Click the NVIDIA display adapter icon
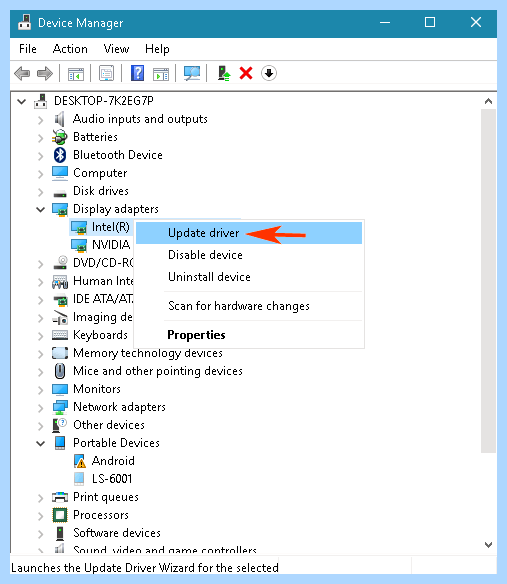The width and height of the screenshot is (507, 584). (79, 245)
